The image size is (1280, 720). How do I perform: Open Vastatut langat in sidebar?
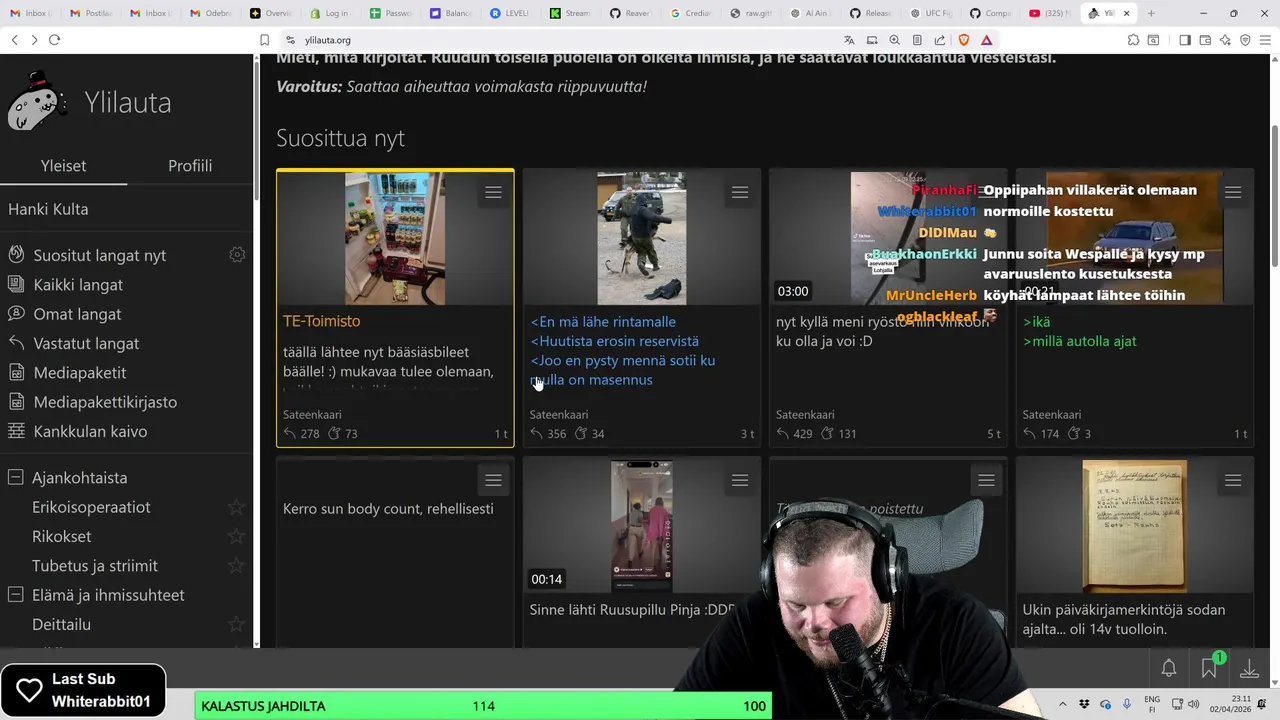click(x=86, y=343)
